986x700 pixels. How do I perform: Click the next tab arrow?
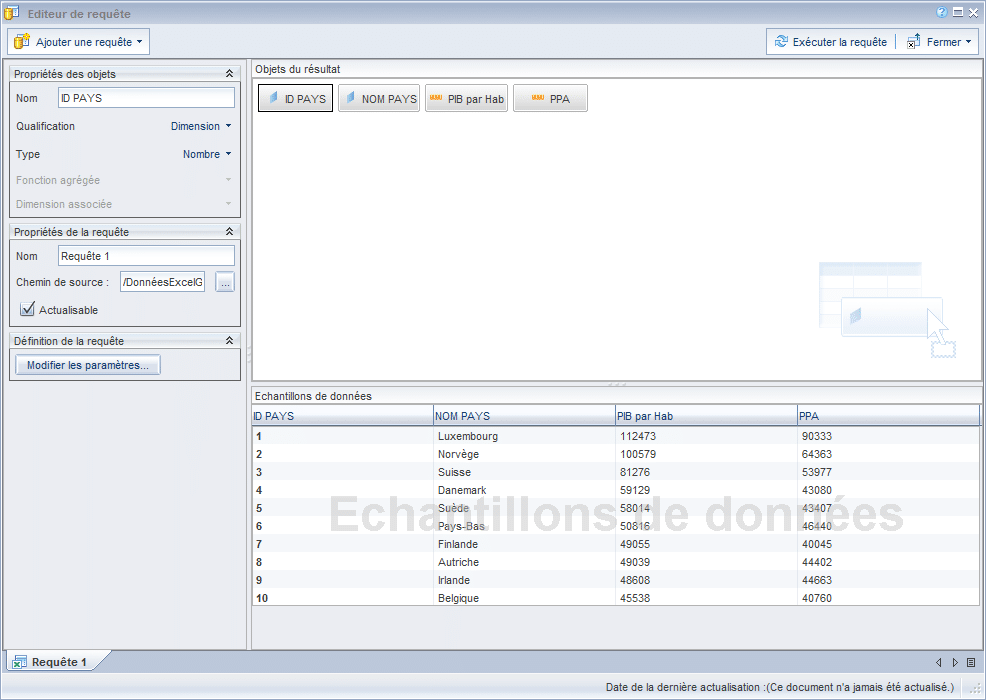click(955, 662)
